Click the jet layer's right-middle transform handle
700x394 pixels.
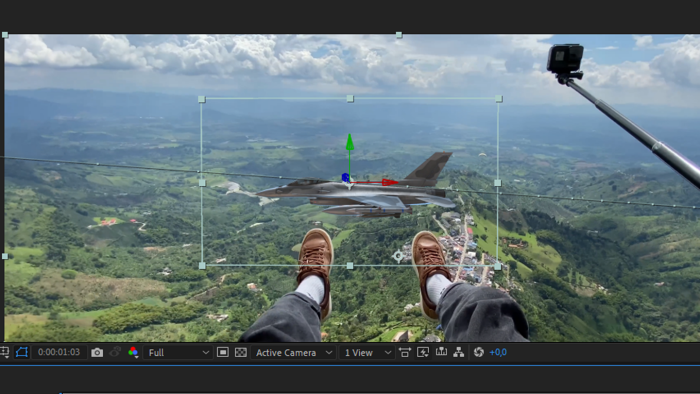498,182
